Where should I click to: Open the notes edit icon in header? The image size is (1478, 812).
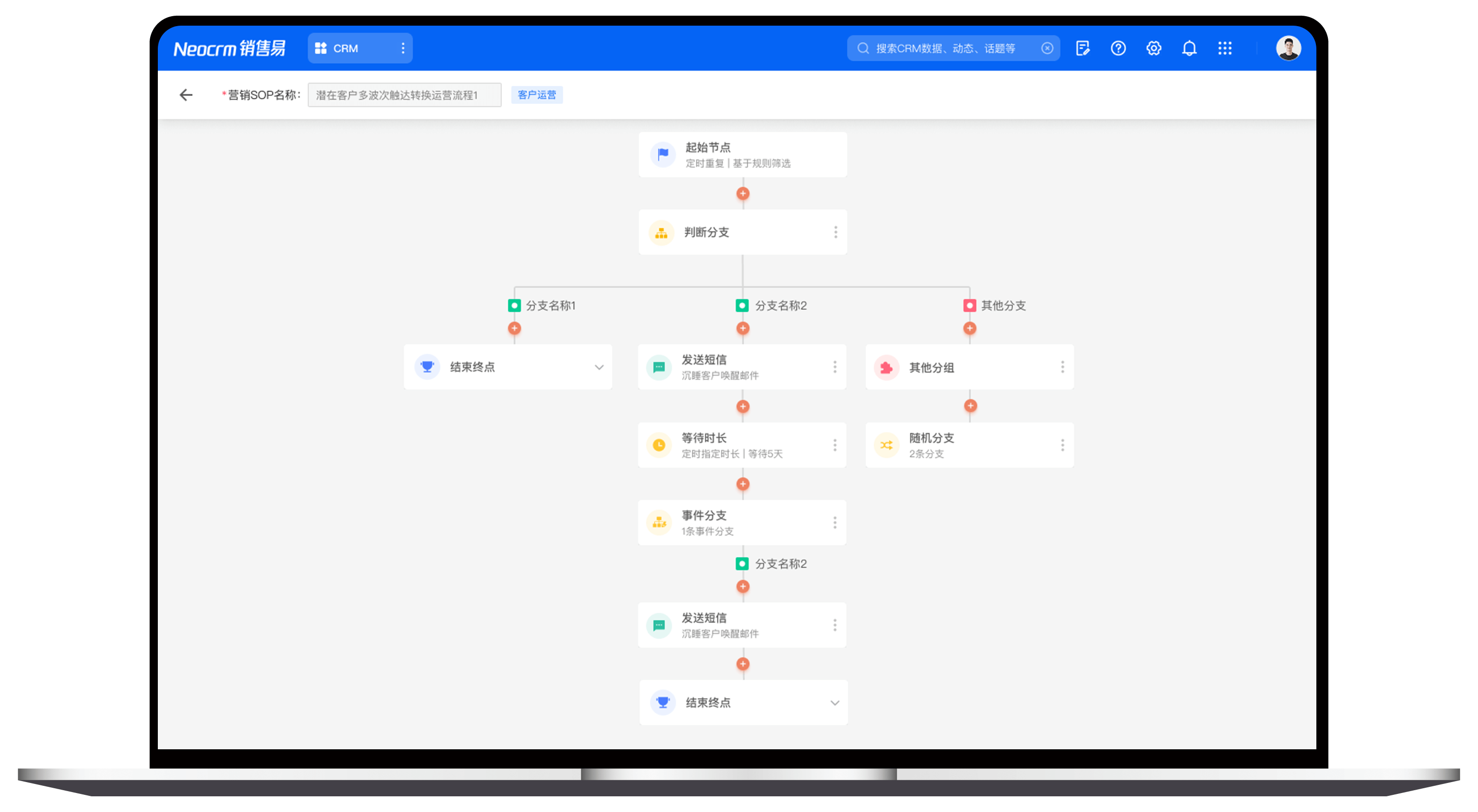(1082, 48)
